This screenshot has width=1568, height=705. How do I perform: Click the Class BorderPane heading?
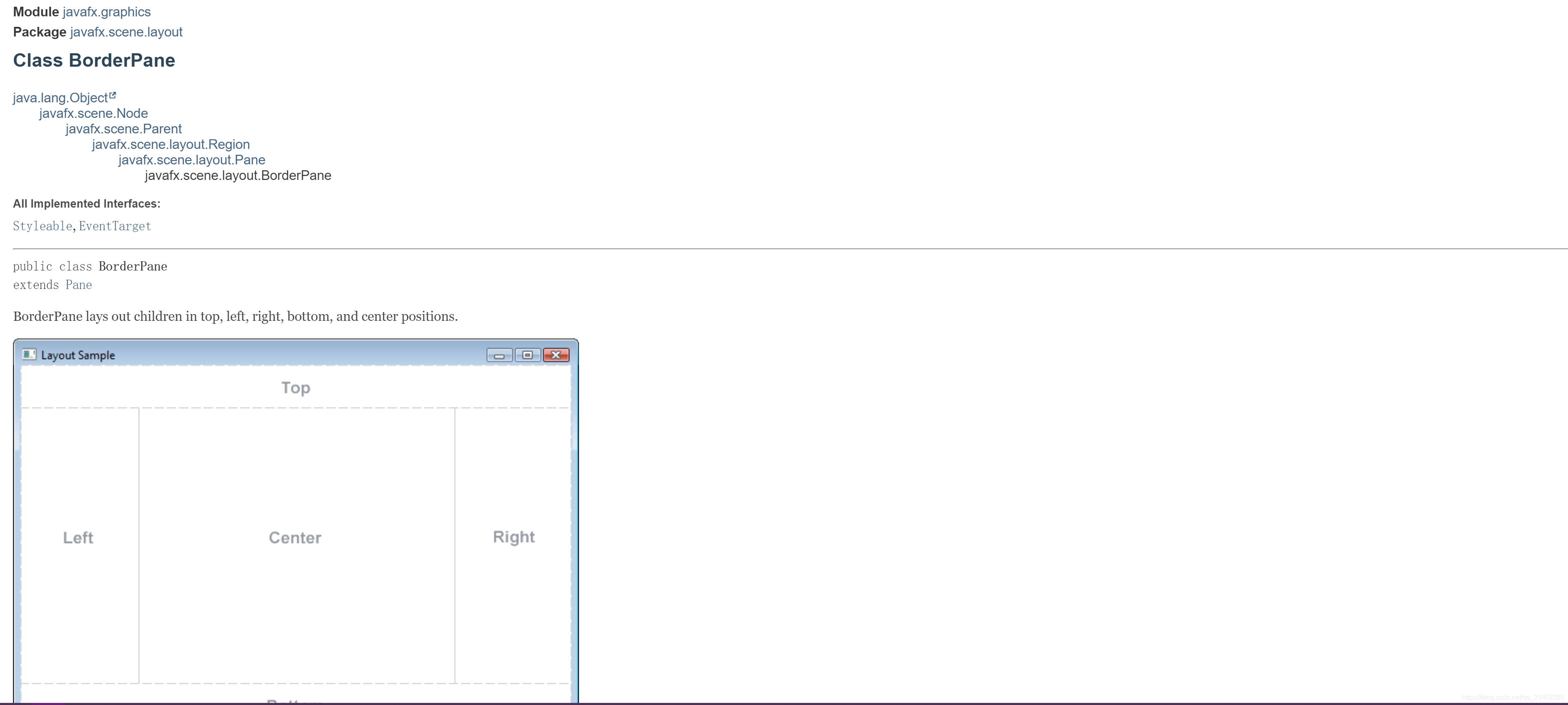pos(94,60)
